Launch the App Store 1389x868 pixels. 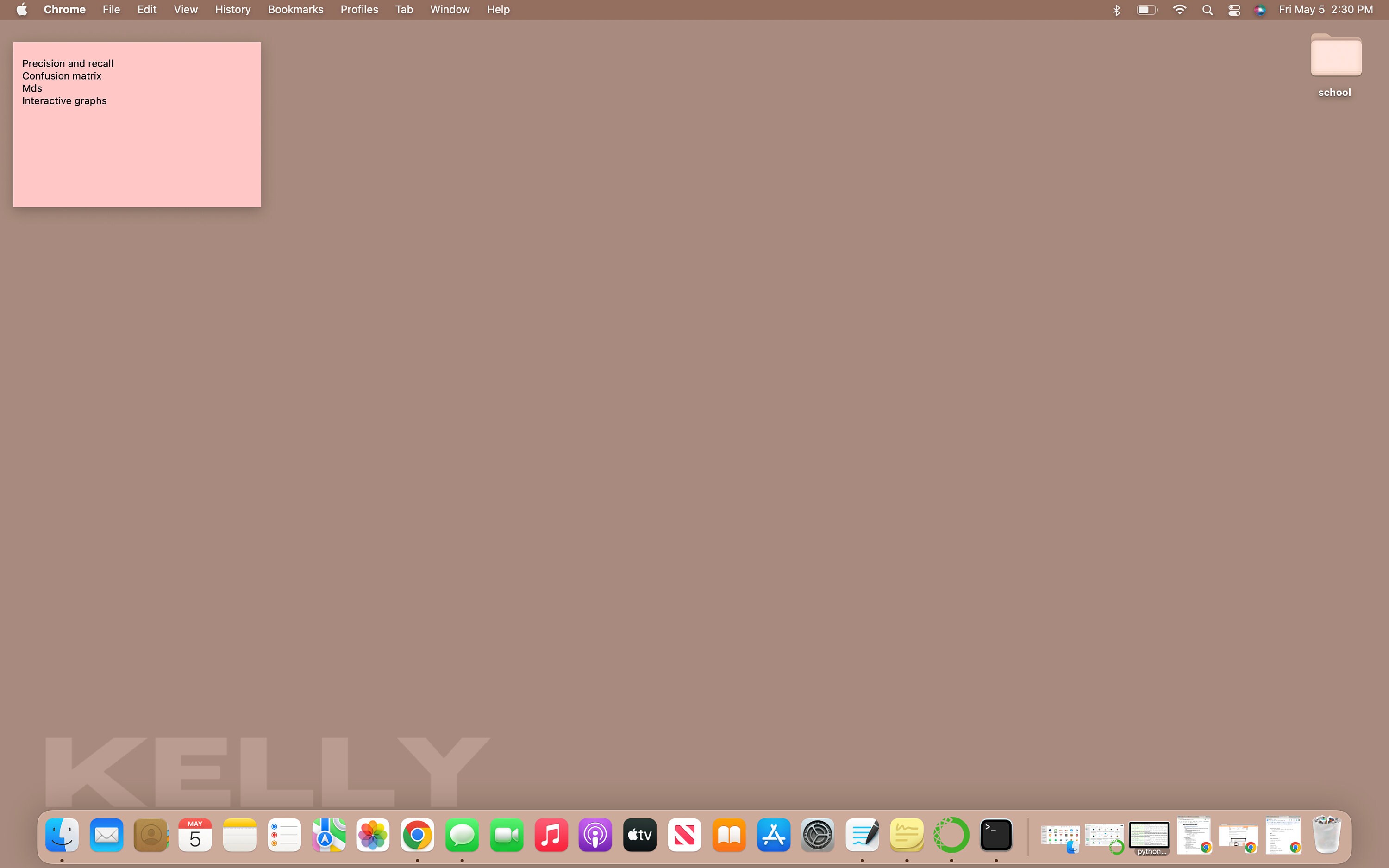(773, 835)
